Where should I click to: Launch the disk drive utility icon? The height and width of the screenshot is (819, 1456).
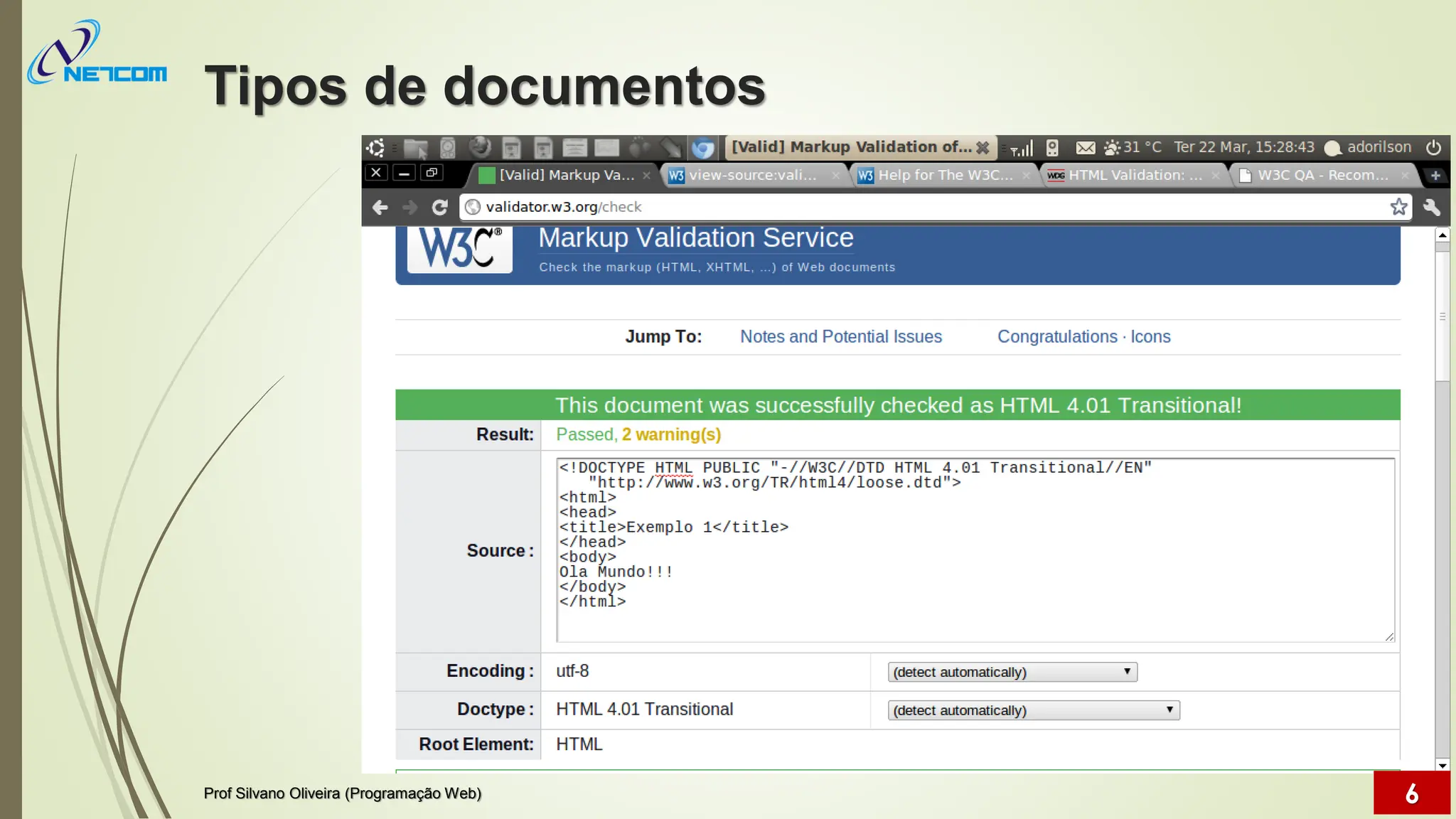(x=447, y=148)
